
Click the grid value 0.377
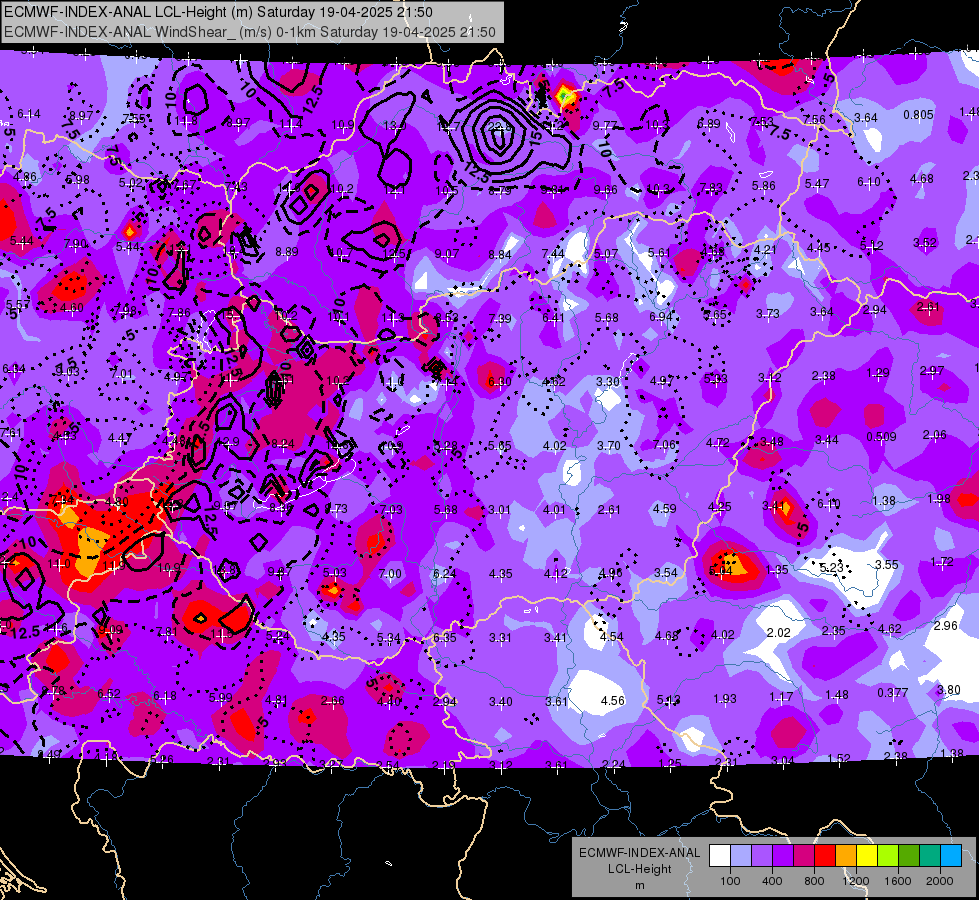pyautogui.click(x=892, y=692)
